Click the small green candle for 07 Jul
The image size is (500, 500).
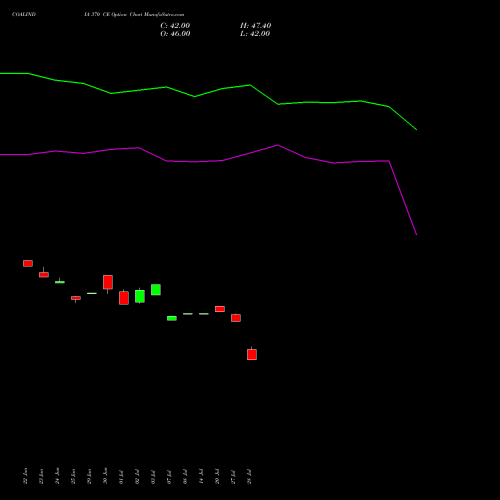pos(172,318)
